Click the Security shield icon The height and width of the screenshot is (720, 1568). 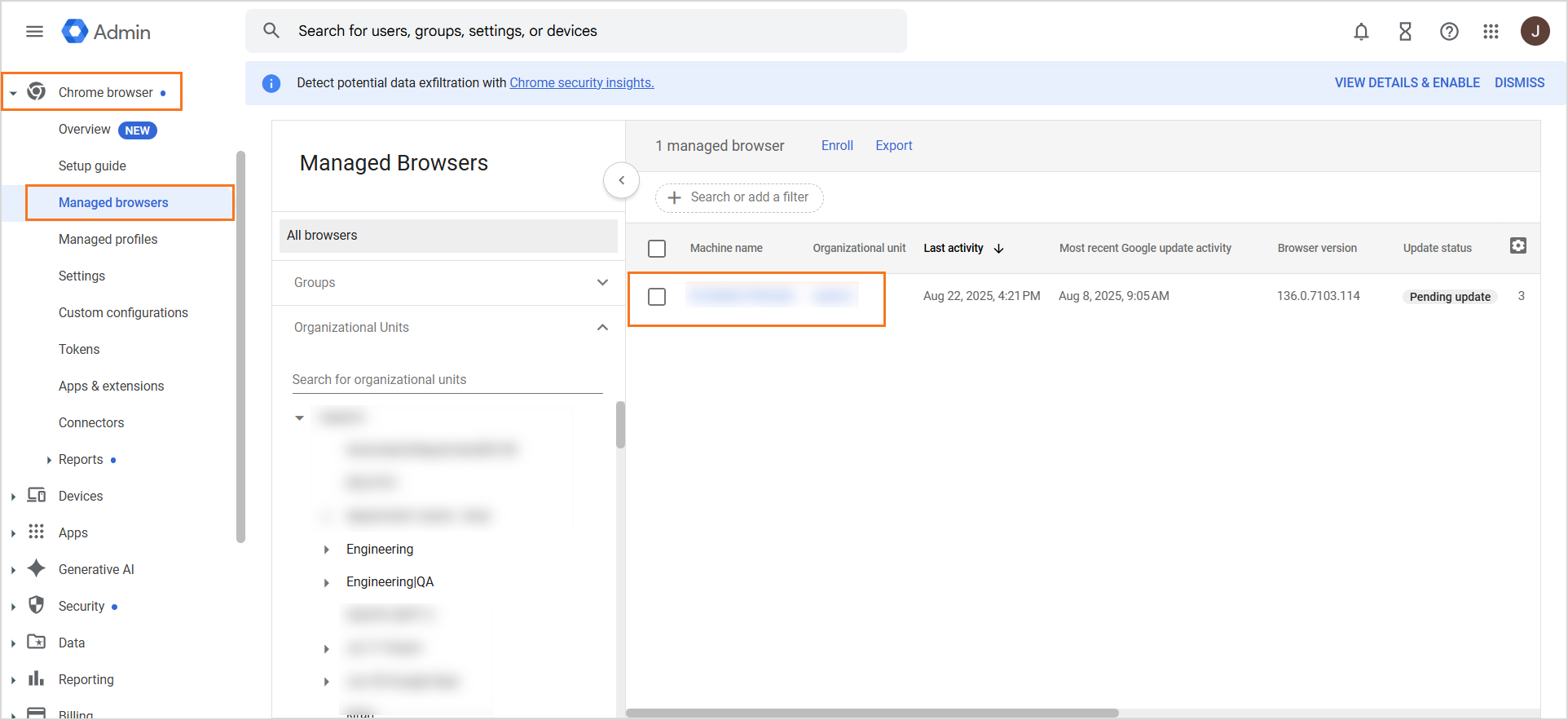coord(37,605)
